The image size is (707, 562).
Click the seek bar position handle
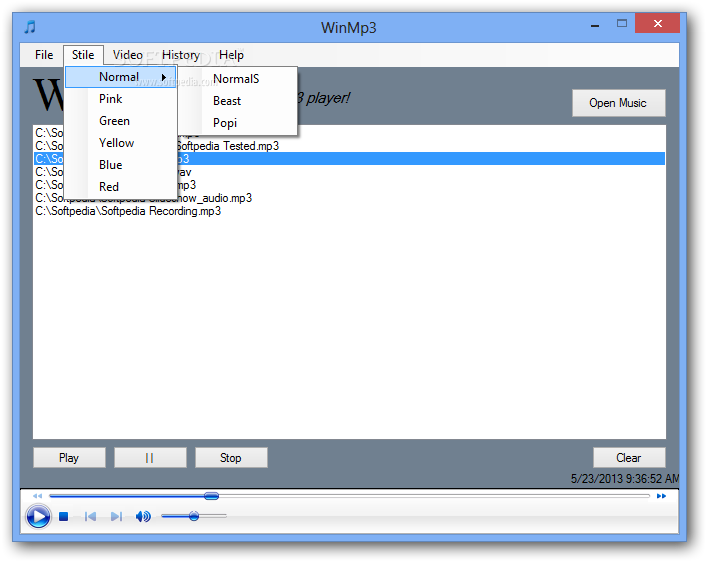(211, 496)
